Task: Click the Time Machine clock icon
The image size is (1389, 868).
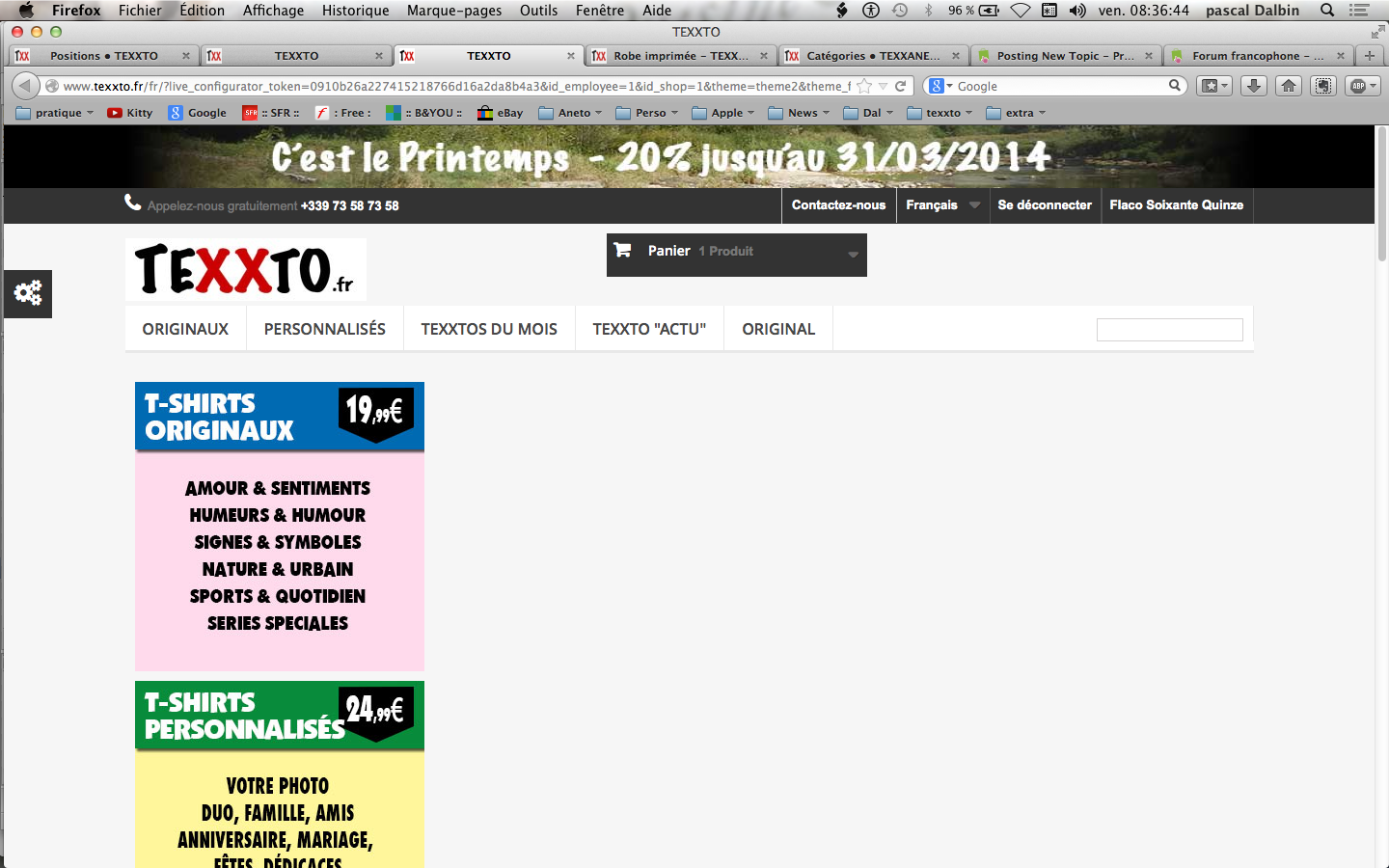Action: click(900, 11)
